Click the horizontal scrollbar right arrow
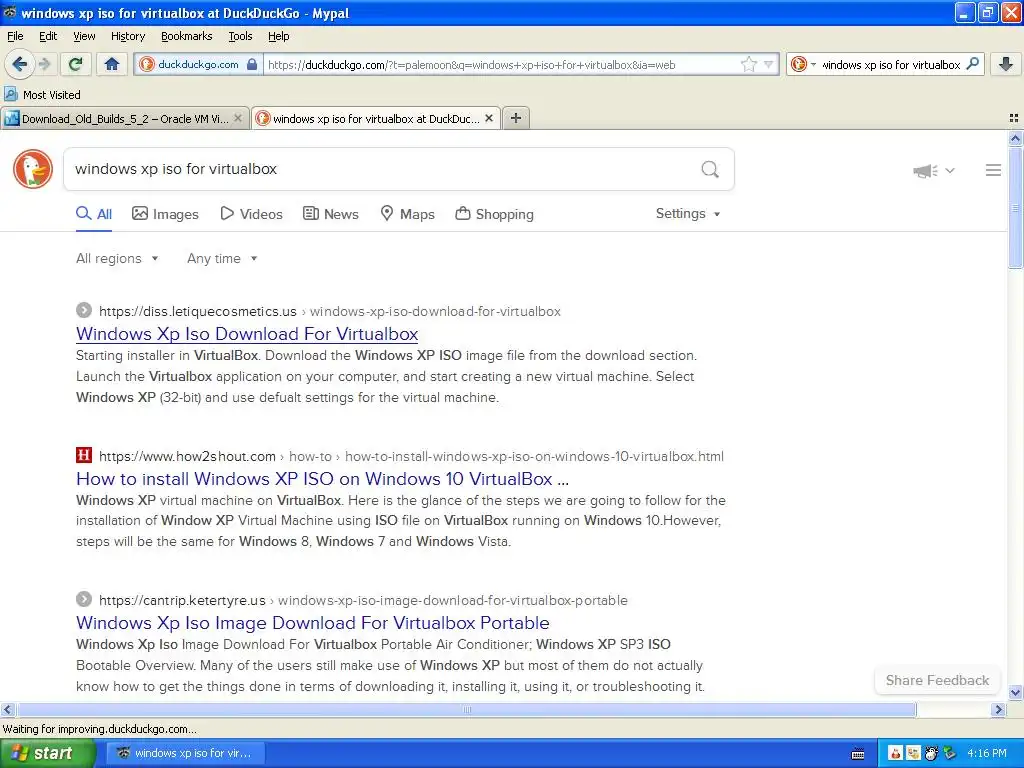 point(998,710)
